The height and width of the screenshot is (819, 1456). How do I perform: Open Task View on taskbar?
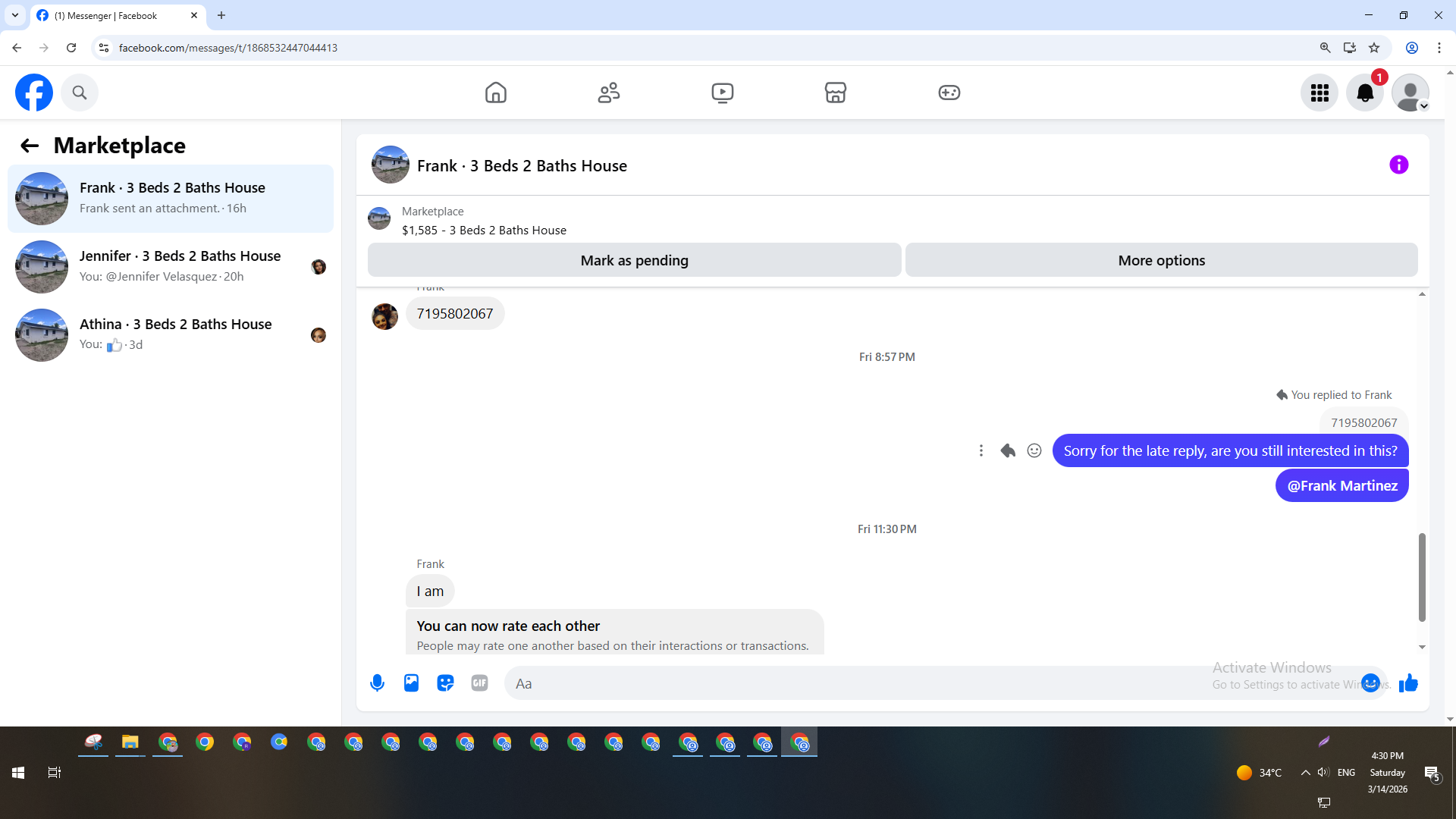55,773
